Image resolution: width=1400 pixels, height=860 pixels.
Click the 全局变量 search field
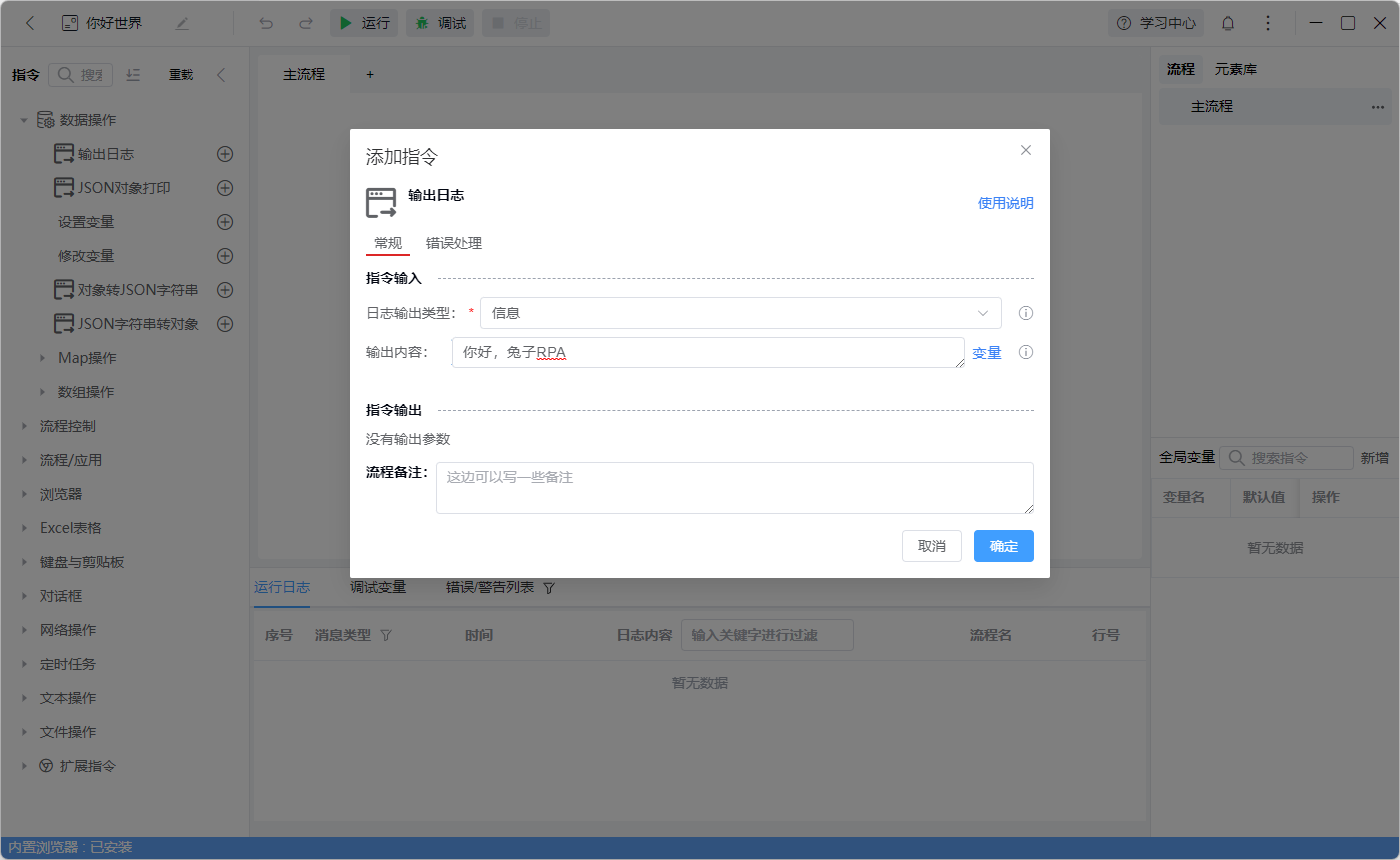pyautogui.click(x=1286, y=458)
